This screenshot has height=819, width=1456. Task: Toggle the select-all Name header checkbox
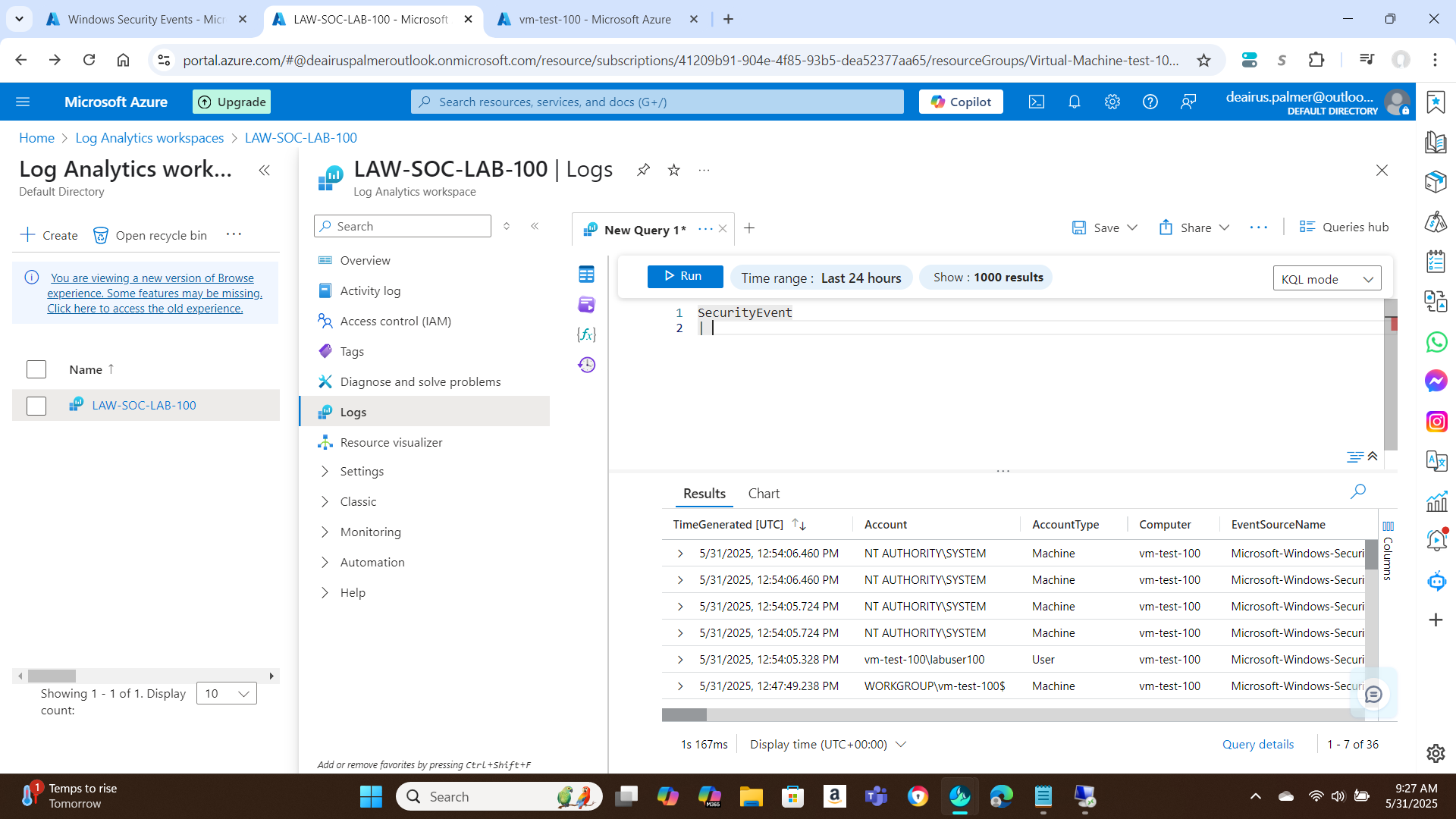pos(36,369)
